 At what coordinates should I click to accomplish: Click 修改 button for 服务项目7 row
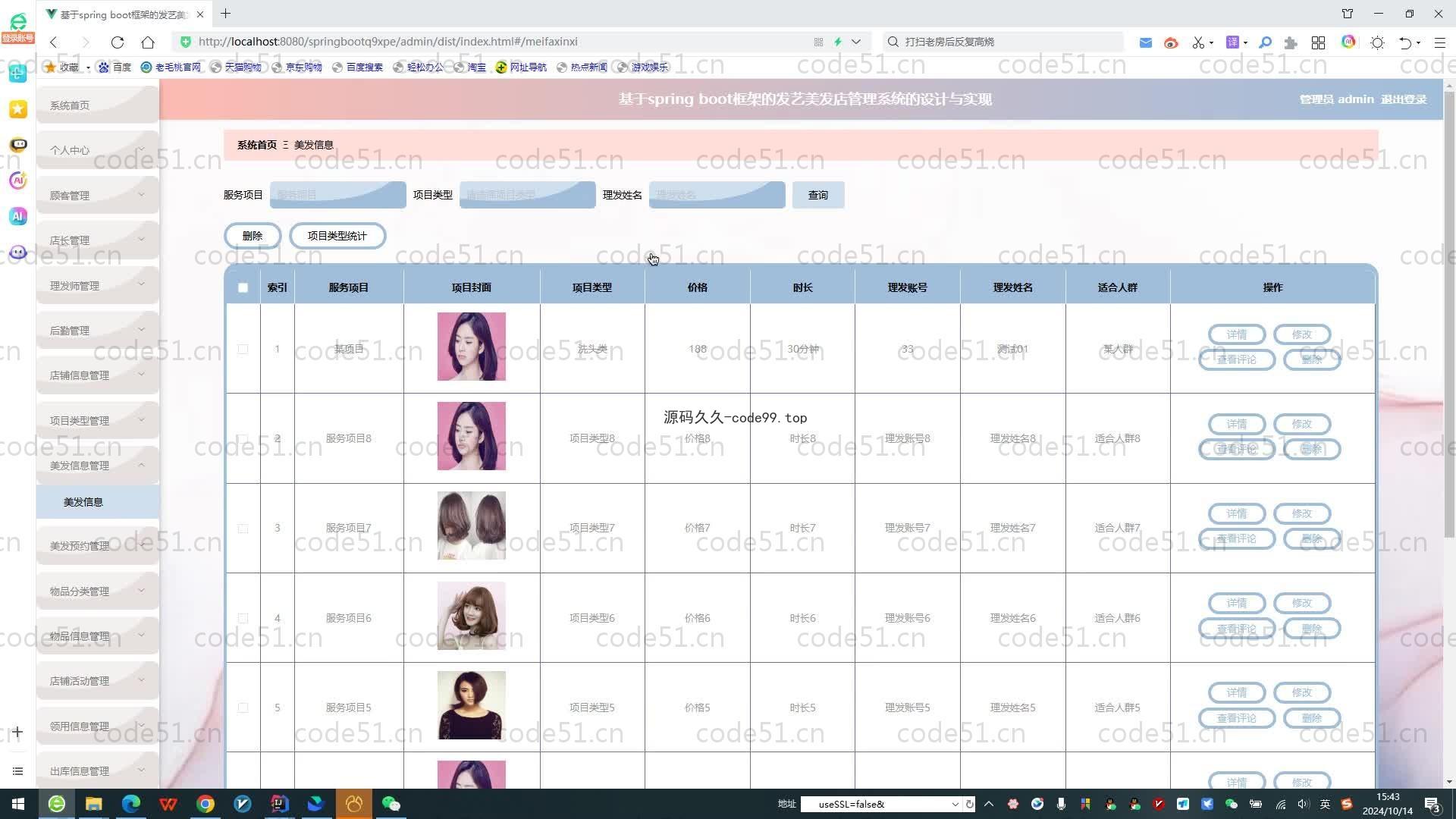1302,513
